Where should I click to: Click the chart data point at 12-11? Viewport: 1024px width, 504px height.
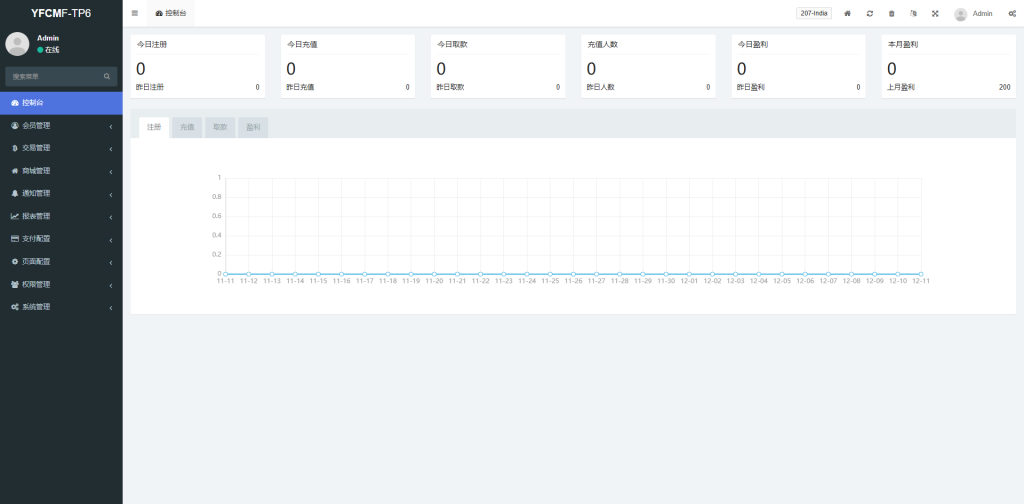[921, 274]
